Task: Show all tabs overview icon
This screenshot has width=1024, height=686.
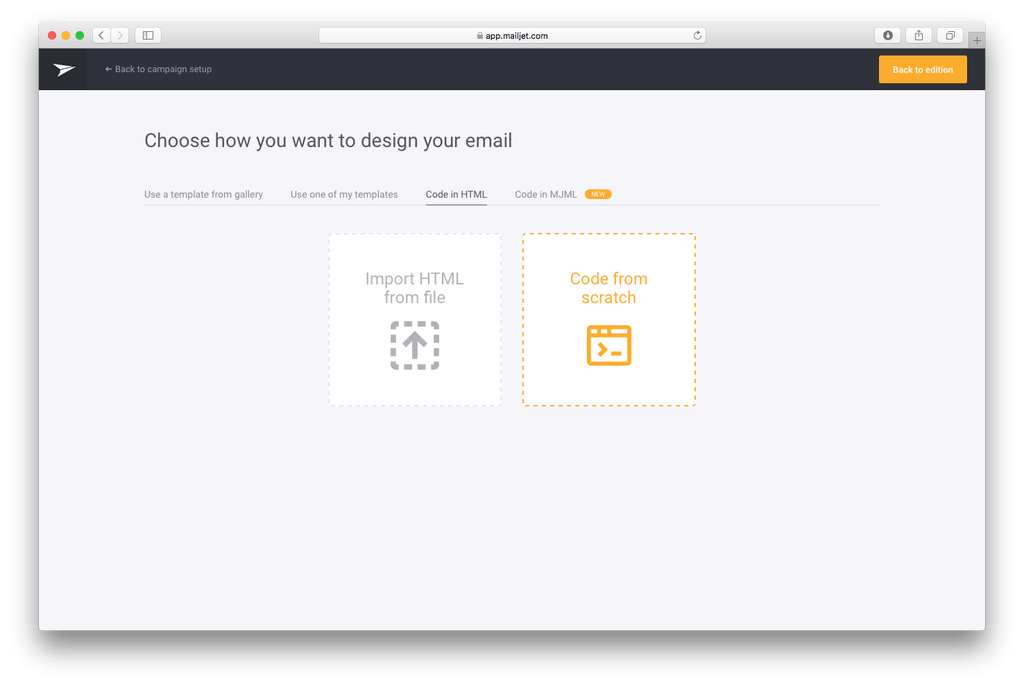Action: pos(950,35)
